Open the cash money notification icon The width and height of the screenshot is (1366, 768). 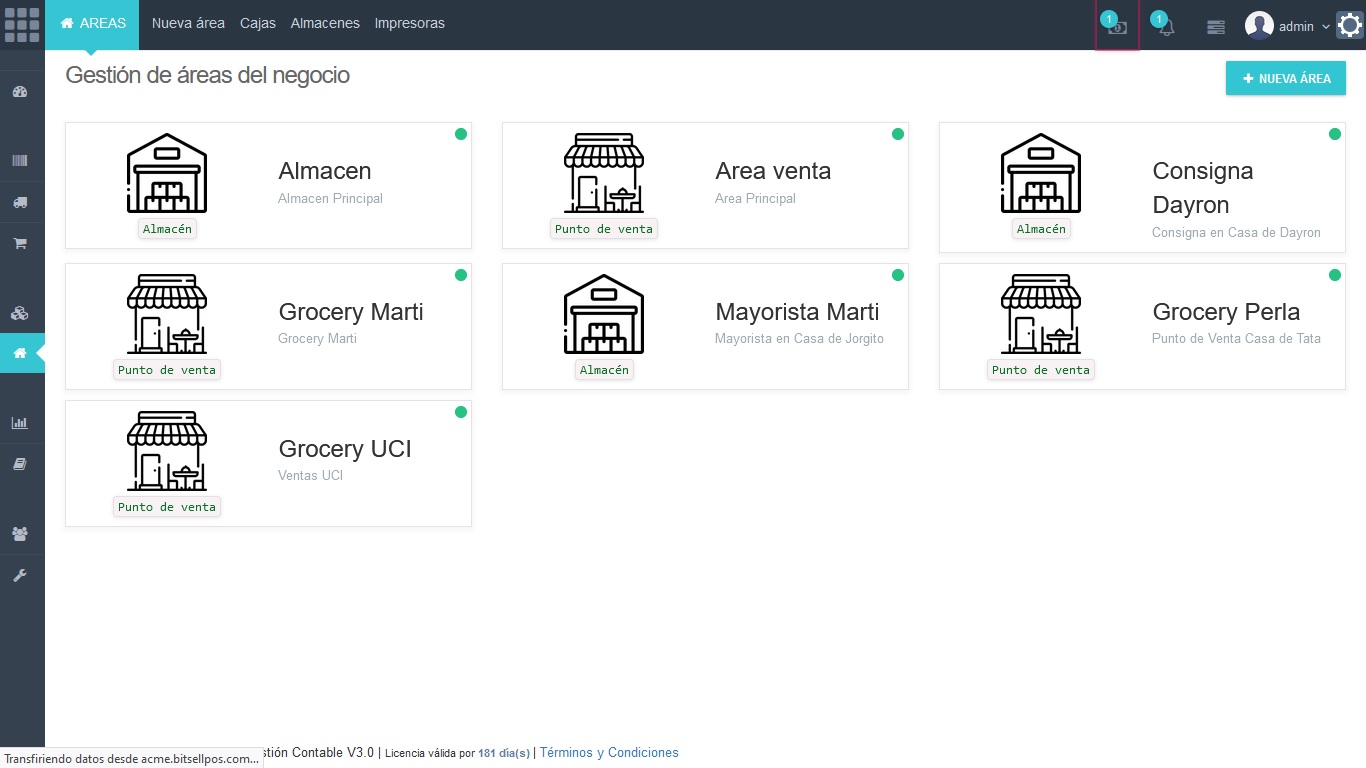pyautogui.click(x=1117, y=27)
